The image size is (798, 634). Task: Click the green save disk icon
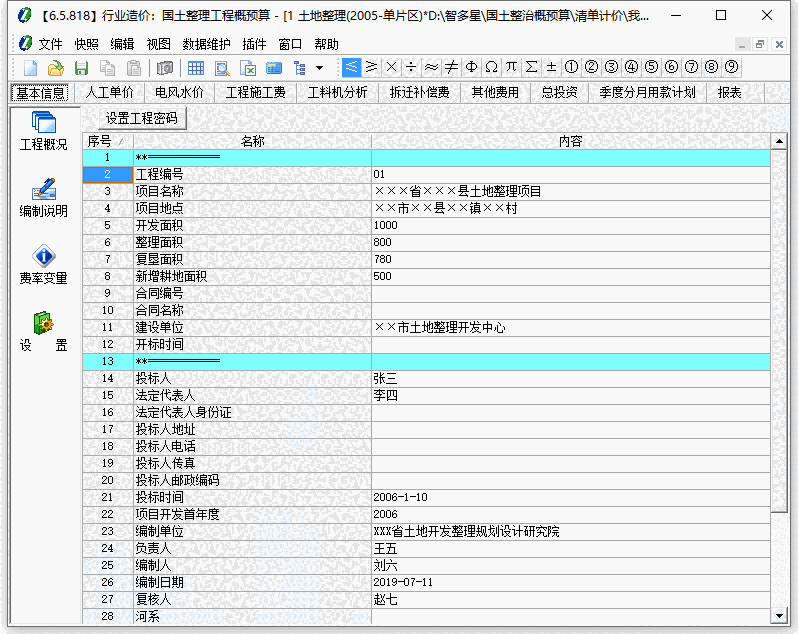coord(82,68)
